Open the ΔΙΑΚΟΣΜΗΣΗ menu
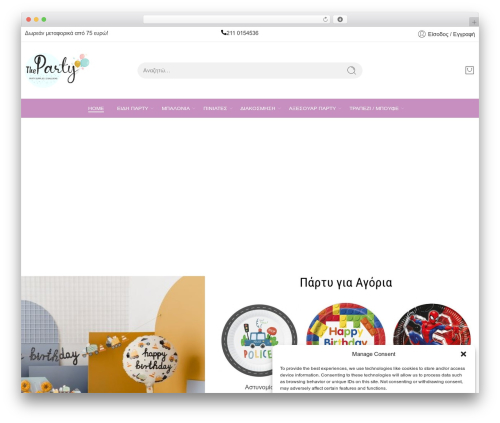Viewport: 500px width, 423px height. point(258,108)
